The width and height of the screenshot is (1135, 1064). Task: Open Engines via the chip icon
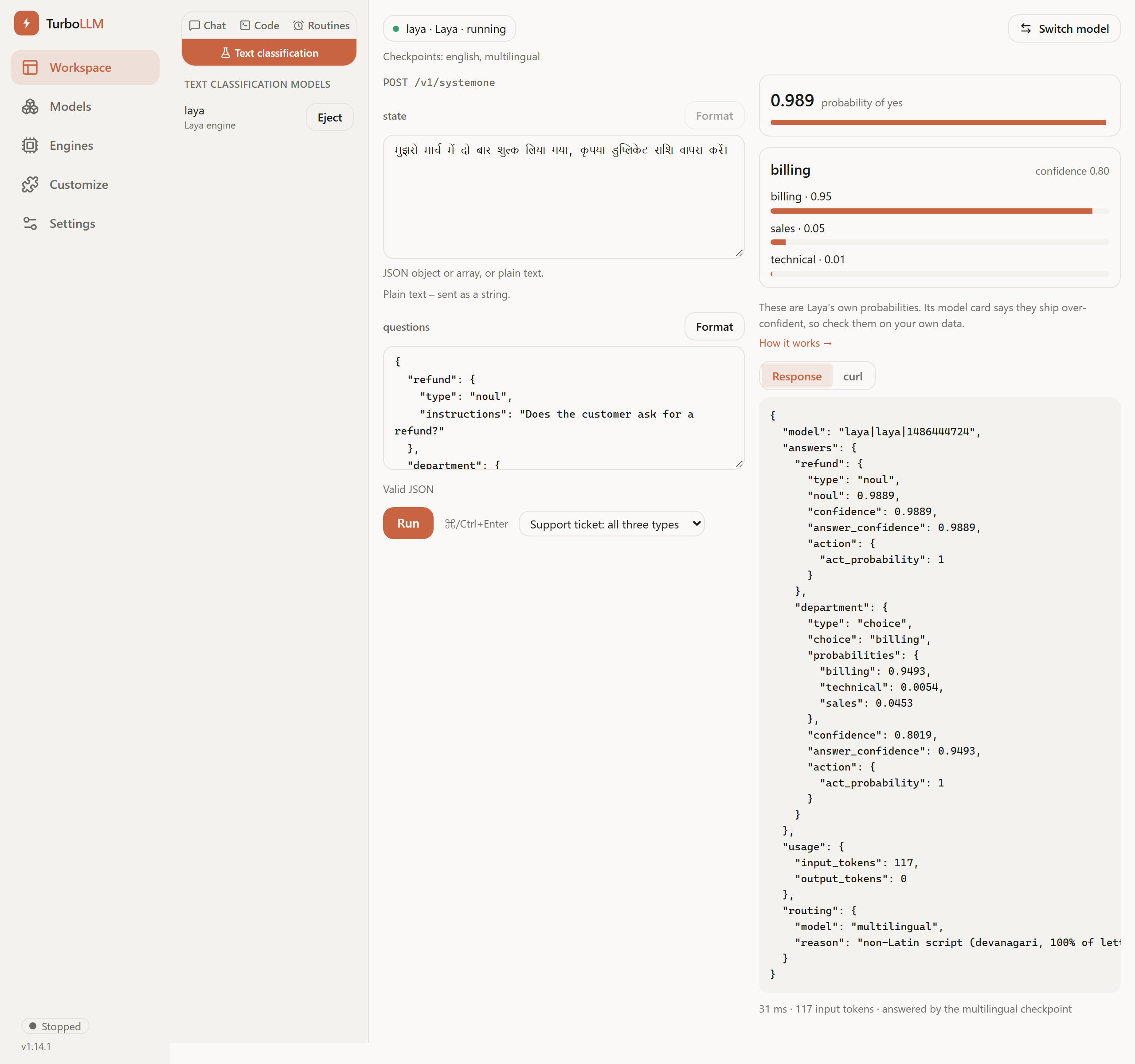(30, 145)
